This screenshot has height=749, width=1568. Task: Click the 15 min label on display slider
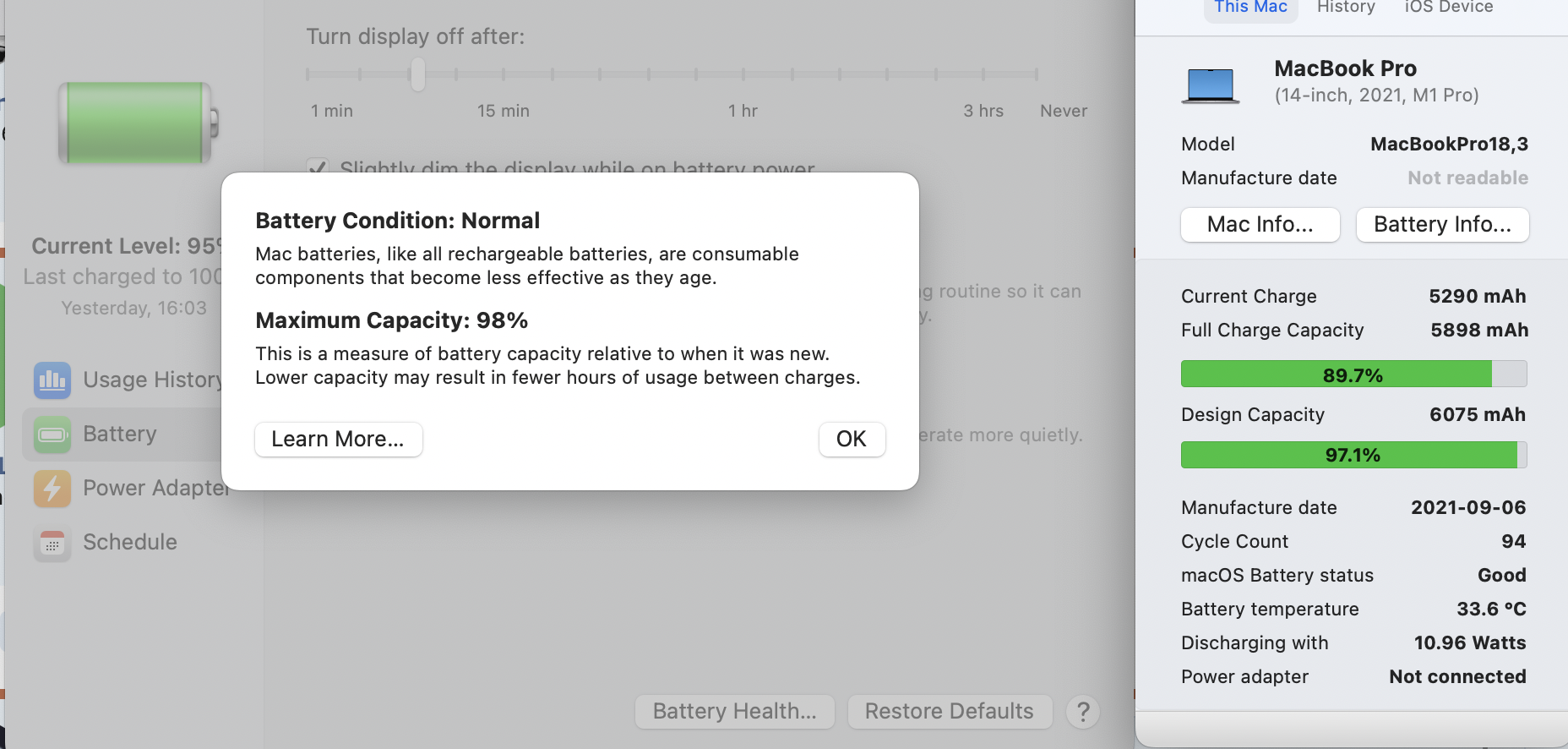tap(504, 111)
